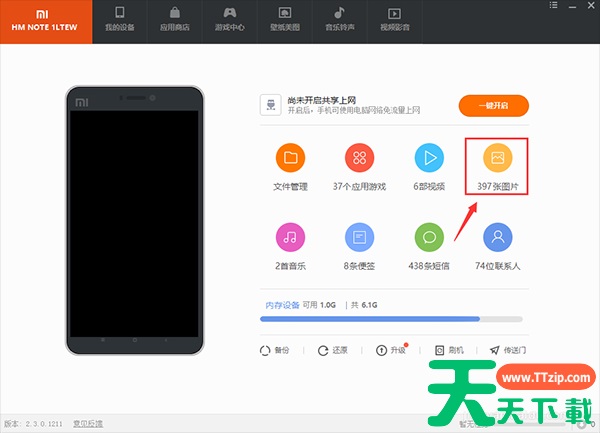Open the 6部视频 videos icon
The width and height of the screenshot is (600, 433).
coord(429,158)
